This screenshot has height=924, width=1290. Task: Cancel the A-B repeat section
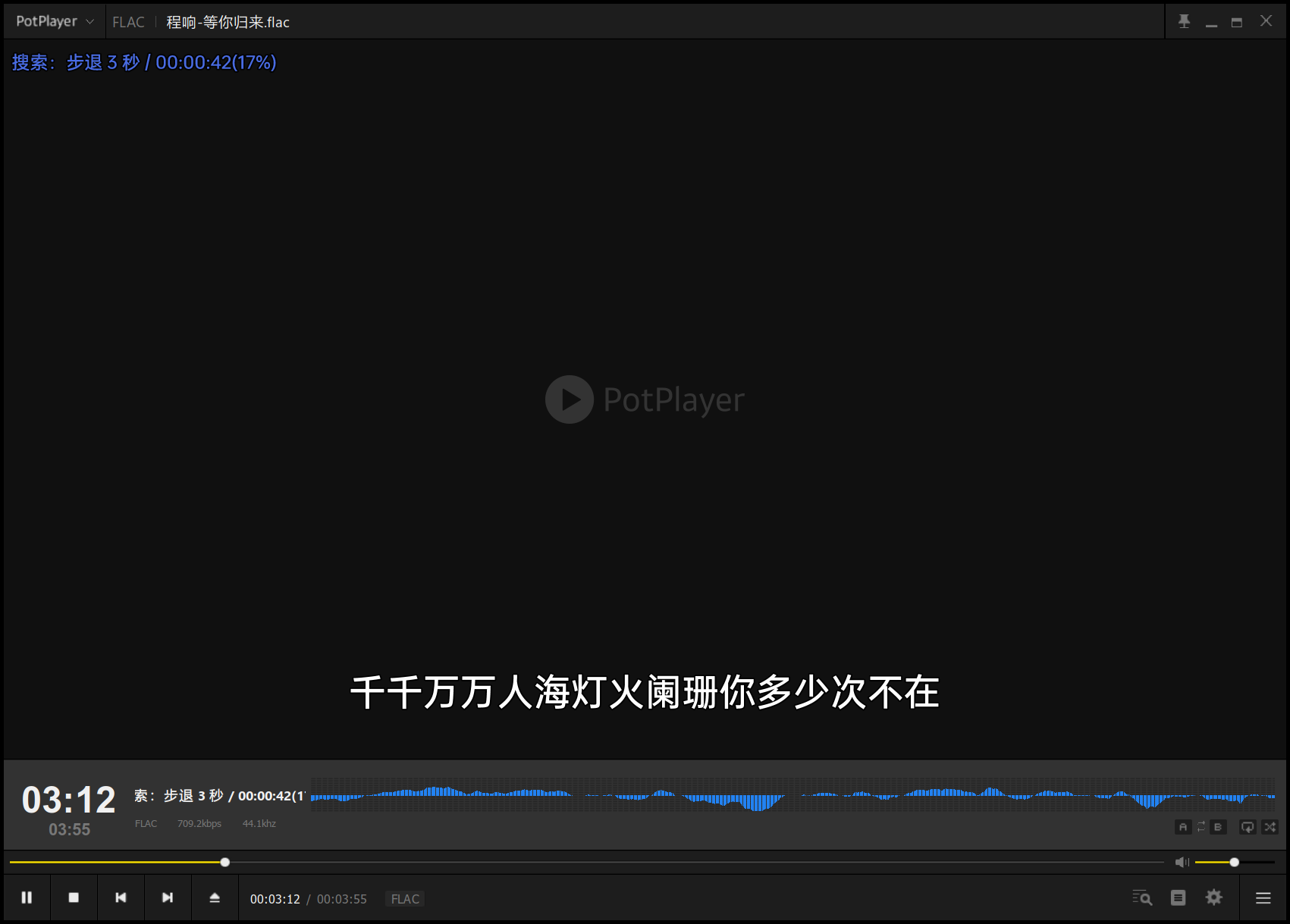tap(1201, 827)
